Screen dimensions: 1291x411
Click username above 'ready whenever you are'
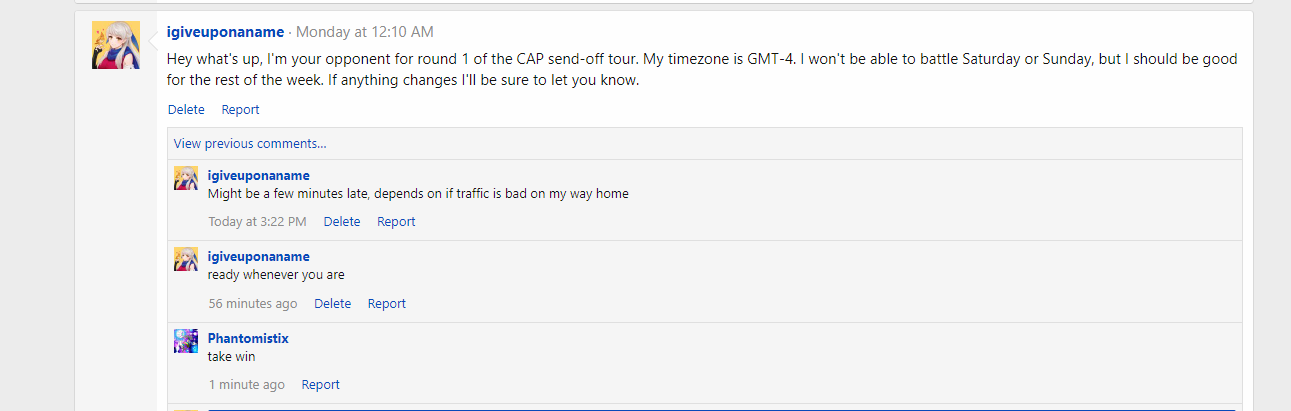pyautogui.click(x=258, y=257)
